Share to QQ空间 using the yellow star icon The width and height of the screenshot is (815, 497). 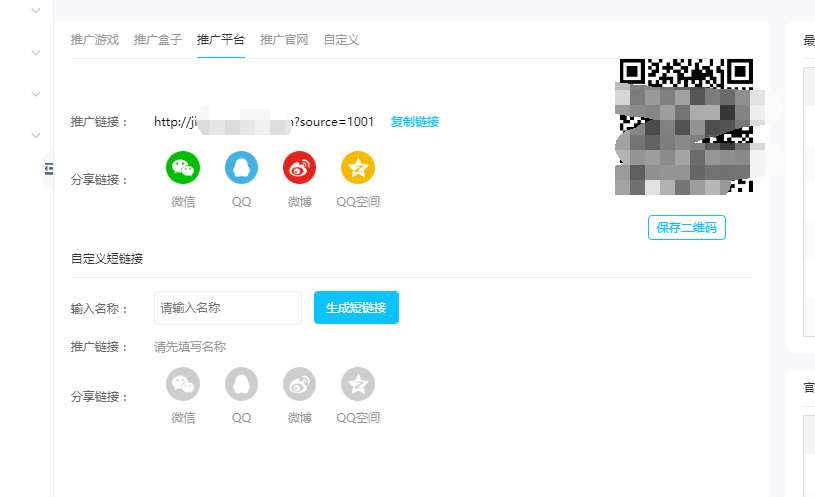[x=357, y=168]
